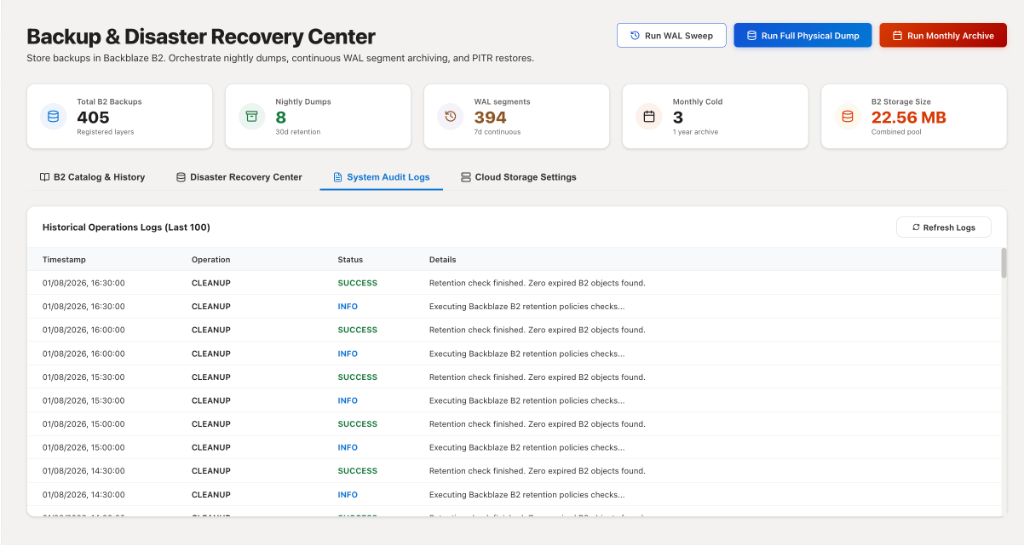Click the WAL segments history clock icon
The height and width of the screenshot is (545, 1024).
[x=450, y=117]
